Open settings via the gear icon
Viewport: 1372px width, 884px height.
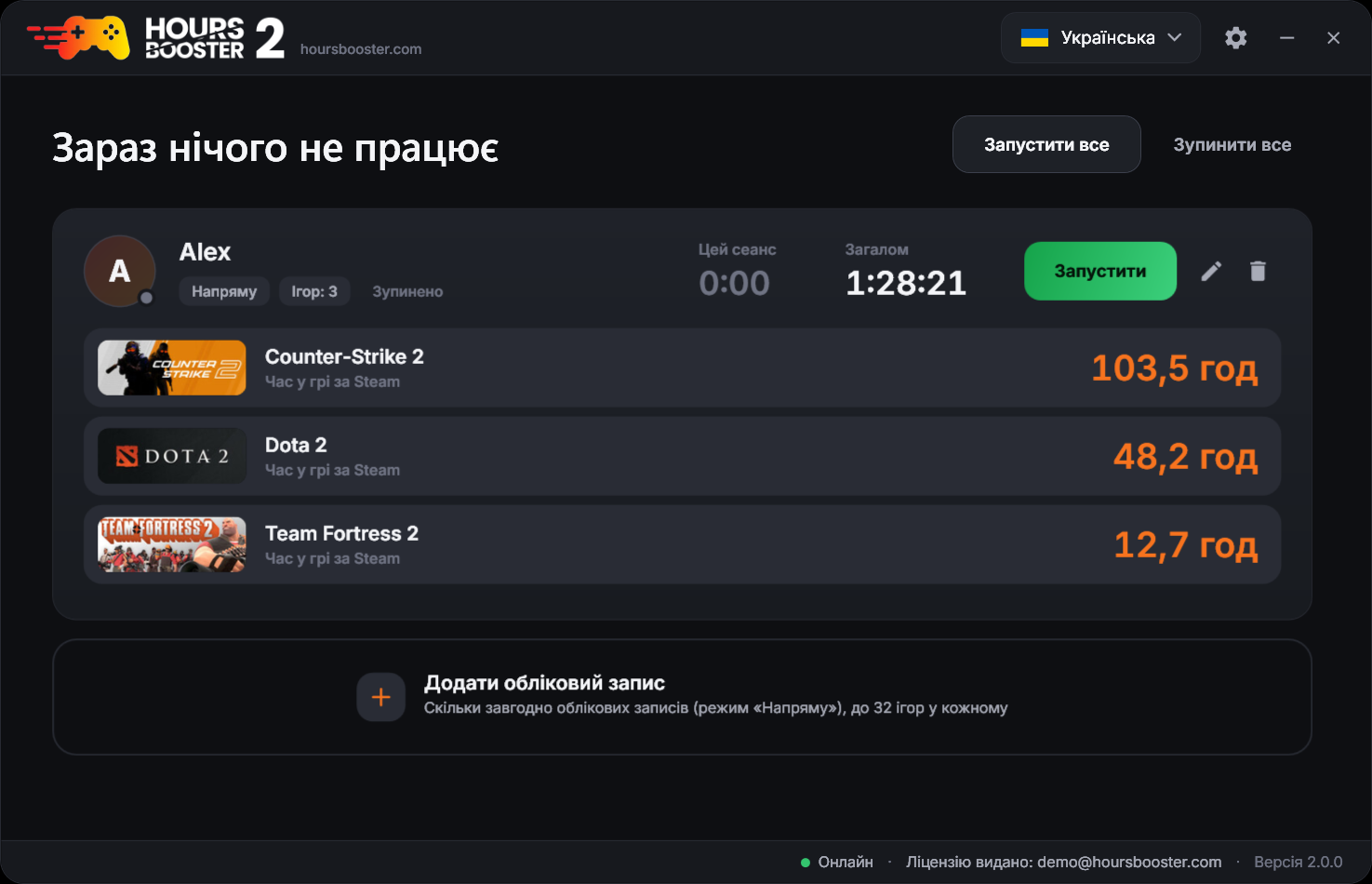[x=1235, y=38]
